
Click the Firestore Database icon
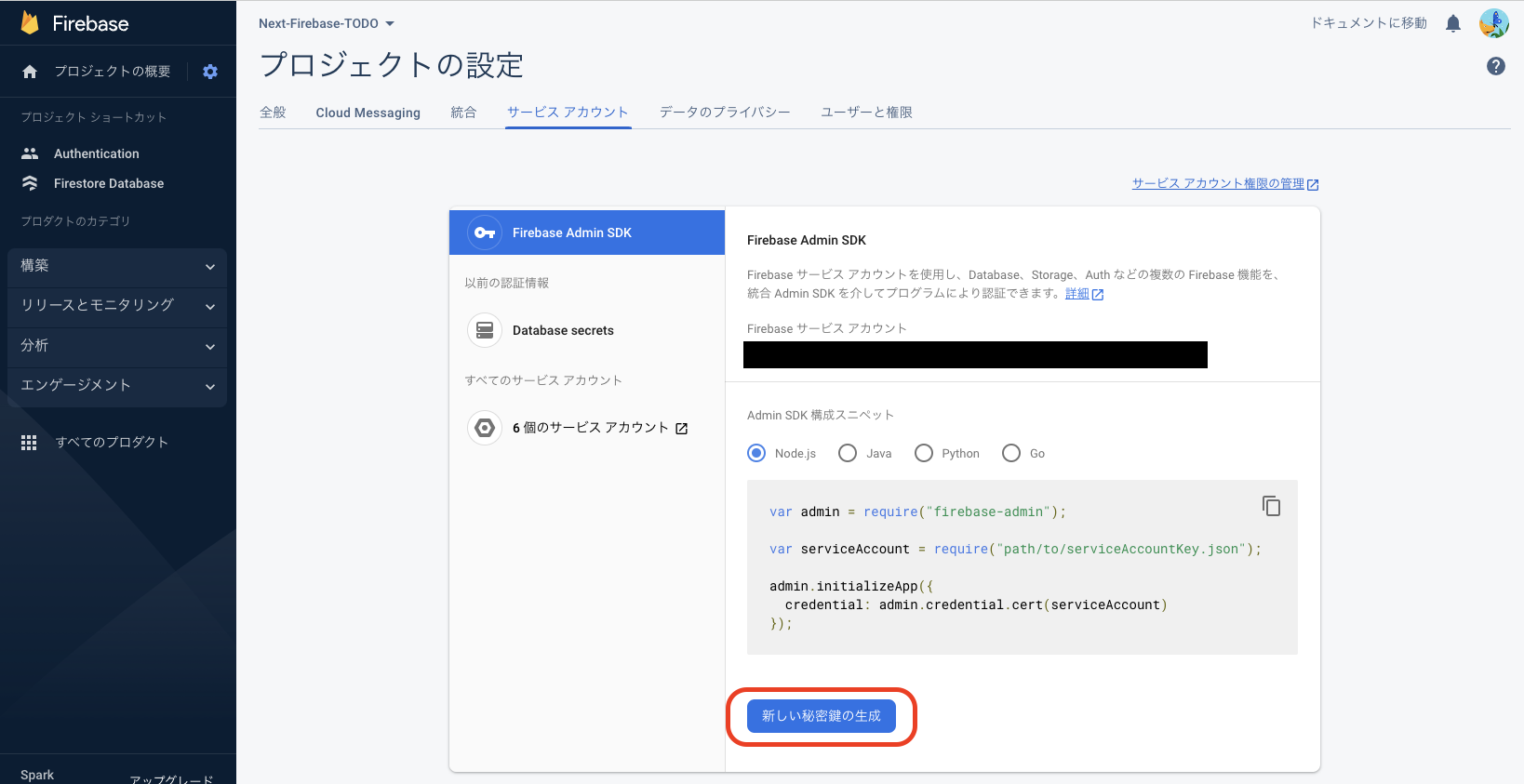coord(30,183)
